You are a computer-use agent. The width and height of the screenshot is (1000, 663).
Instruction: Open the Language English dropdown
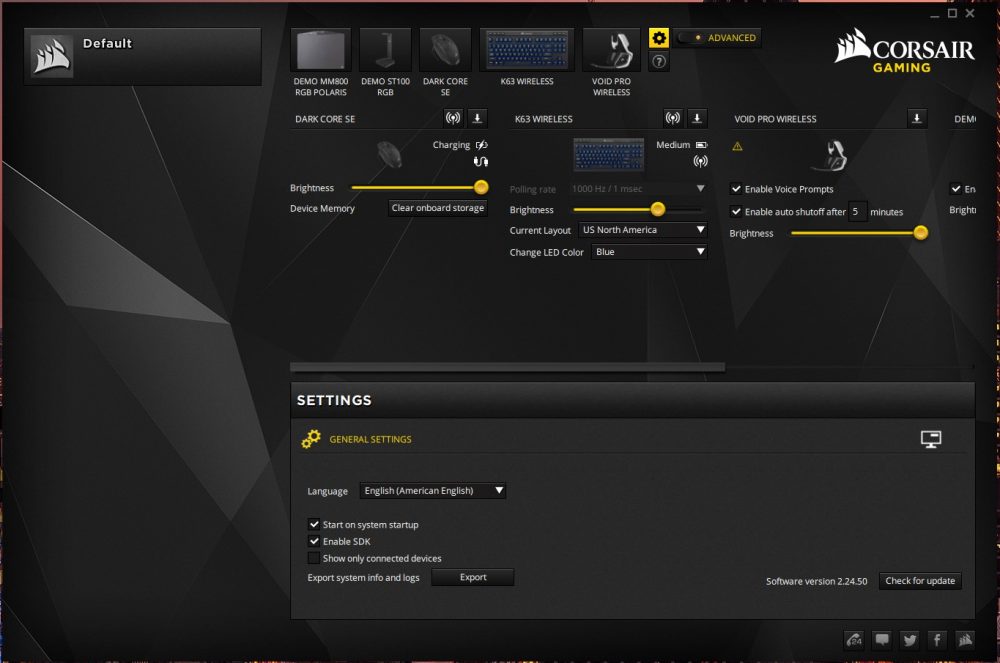point(432,490)
